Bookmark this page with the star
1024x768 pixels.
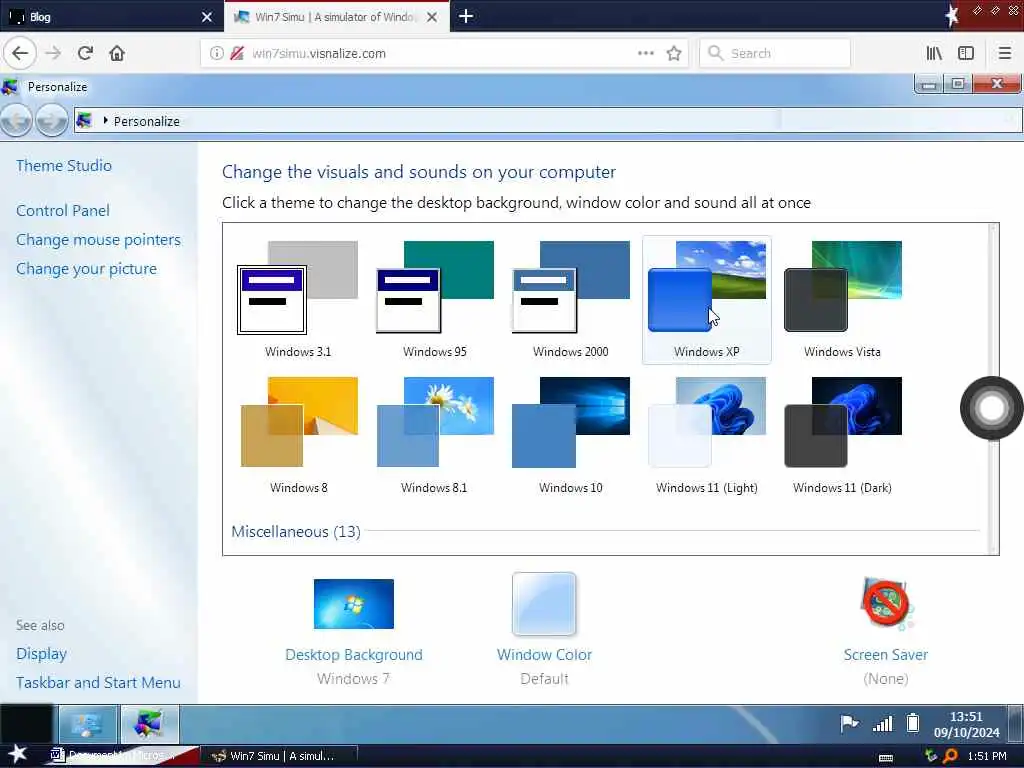point(674,53)
